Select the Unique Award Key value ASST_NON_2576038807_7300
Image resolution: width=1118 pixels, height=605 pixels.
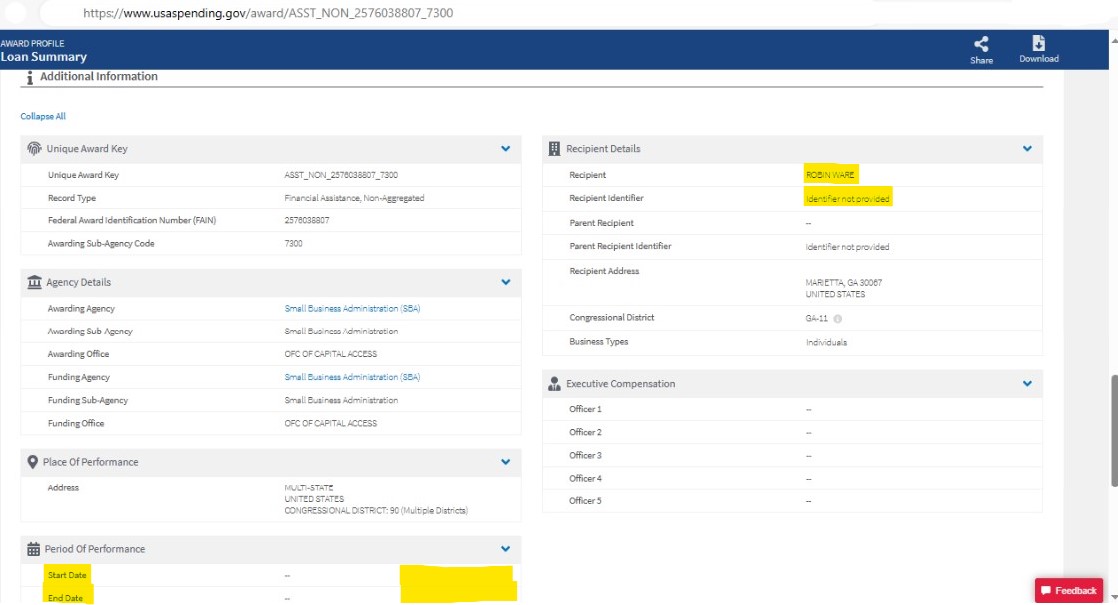click(341, 175)
